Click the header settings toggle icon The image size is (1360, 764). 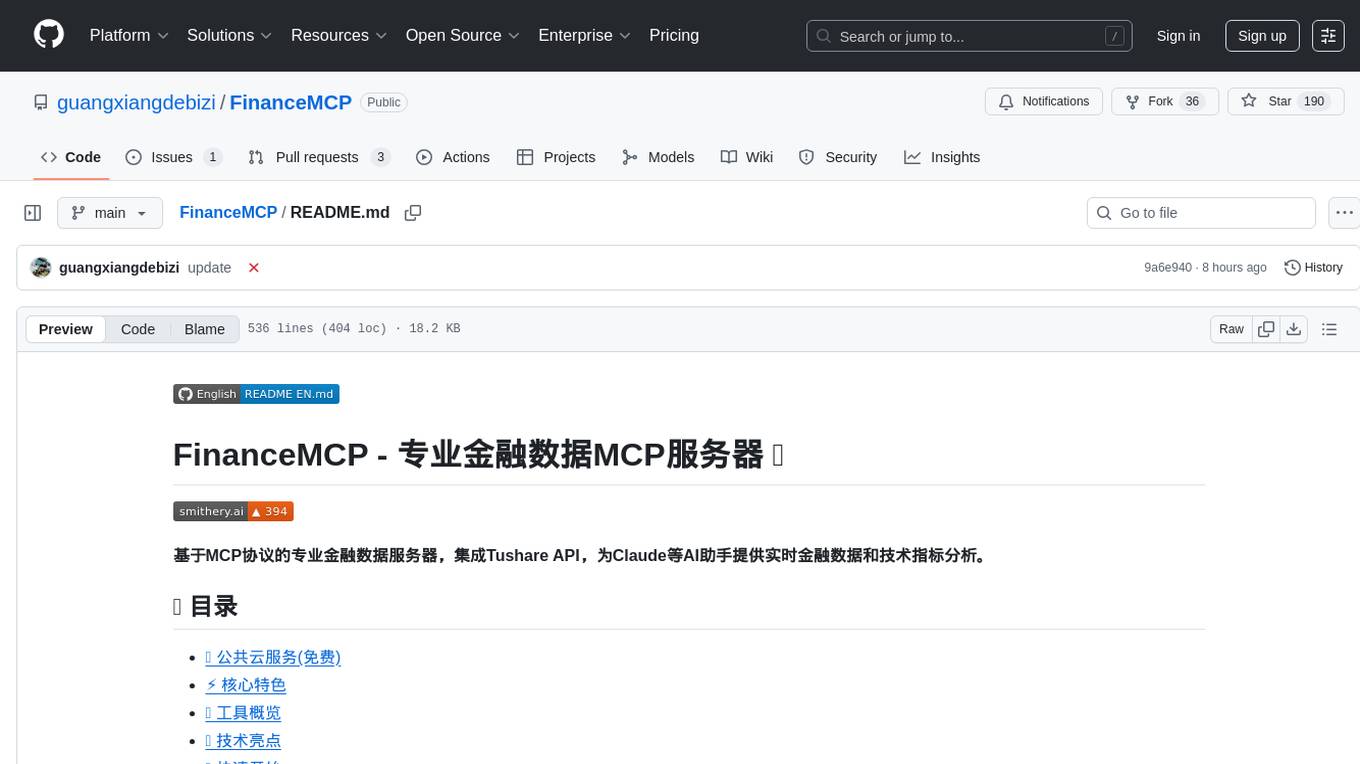pos(1328,36)
